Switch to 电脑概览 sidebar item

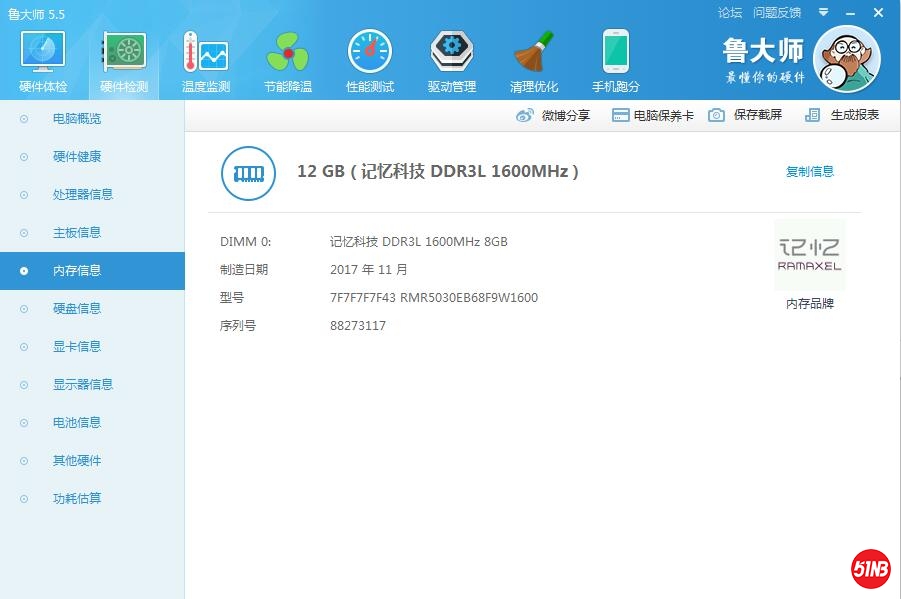pos(77,119)
